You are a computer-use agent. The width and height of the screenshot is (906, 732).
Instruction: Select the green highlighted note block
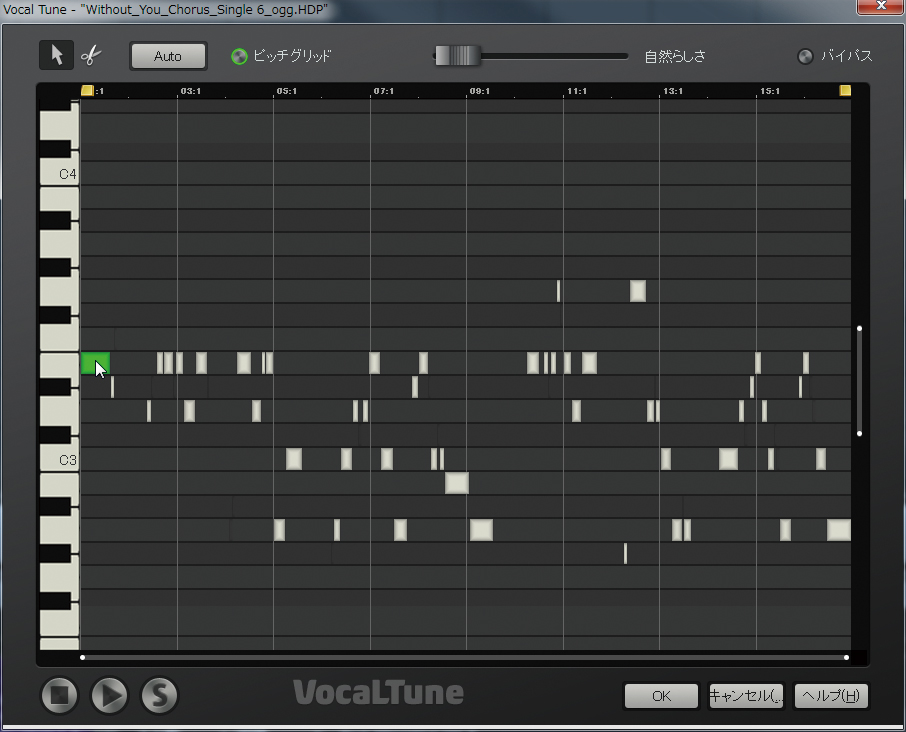(95, 363)
